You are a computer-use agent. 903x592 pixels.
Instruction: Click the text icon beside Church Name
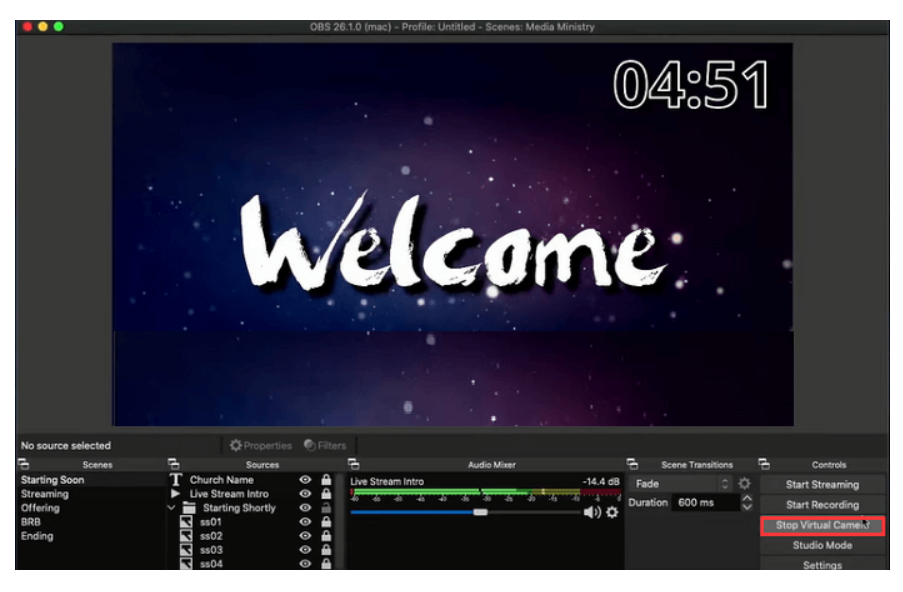[176, 480]
